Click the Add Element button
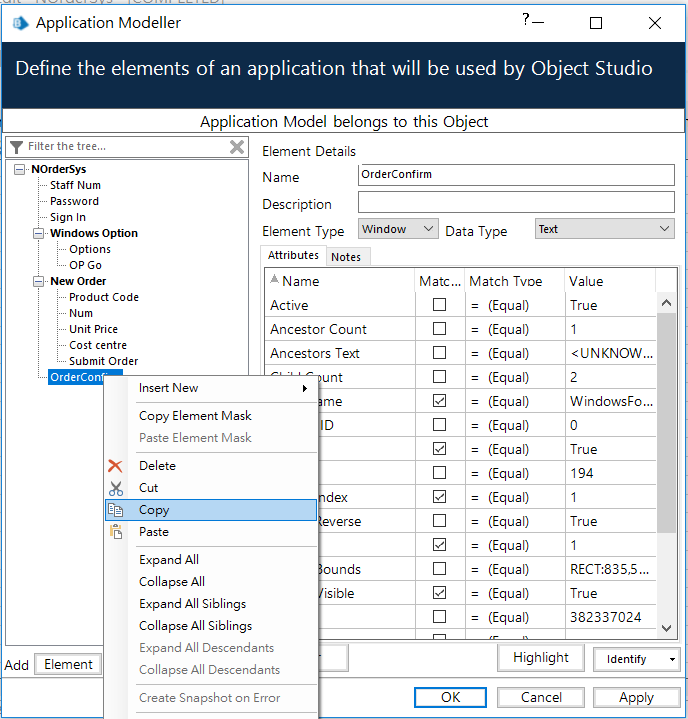Screen dimensions: 688x719 [68, 664]
